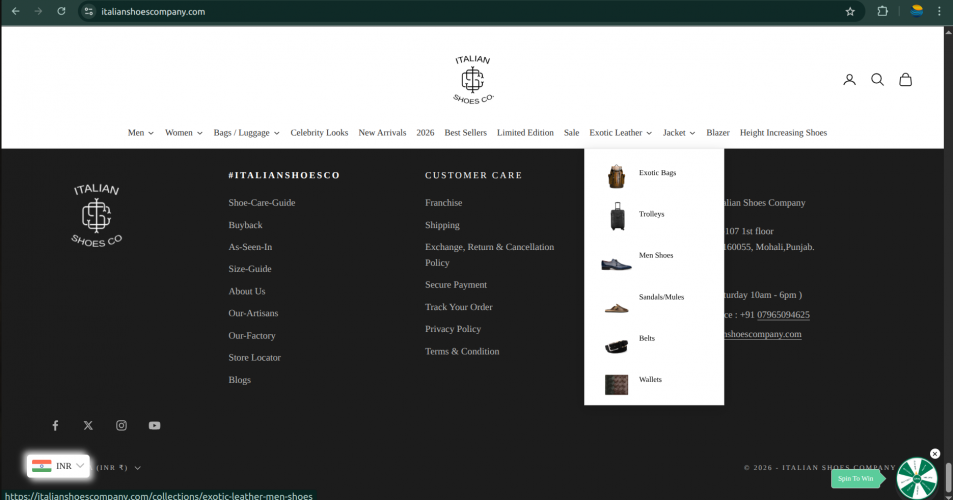View site information icon in address bar
Viewport: 953px width, 500px height.
tap(89, 12)
